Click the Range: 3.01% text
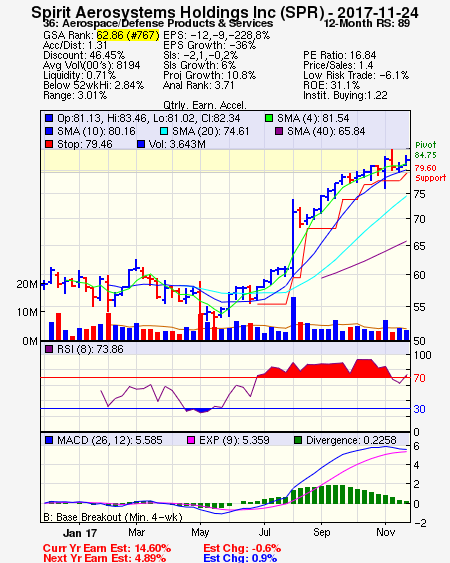This screenshot has height=563, width=450. pyautogui.click(x=75, y=96)
